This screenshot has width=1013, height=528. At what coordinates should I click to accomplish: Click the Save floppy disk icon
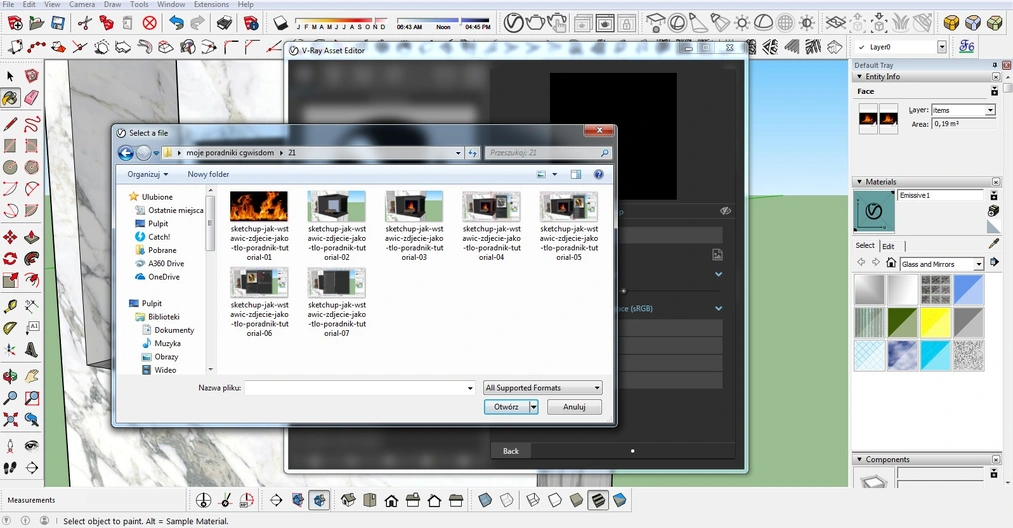tap(56, 22)
